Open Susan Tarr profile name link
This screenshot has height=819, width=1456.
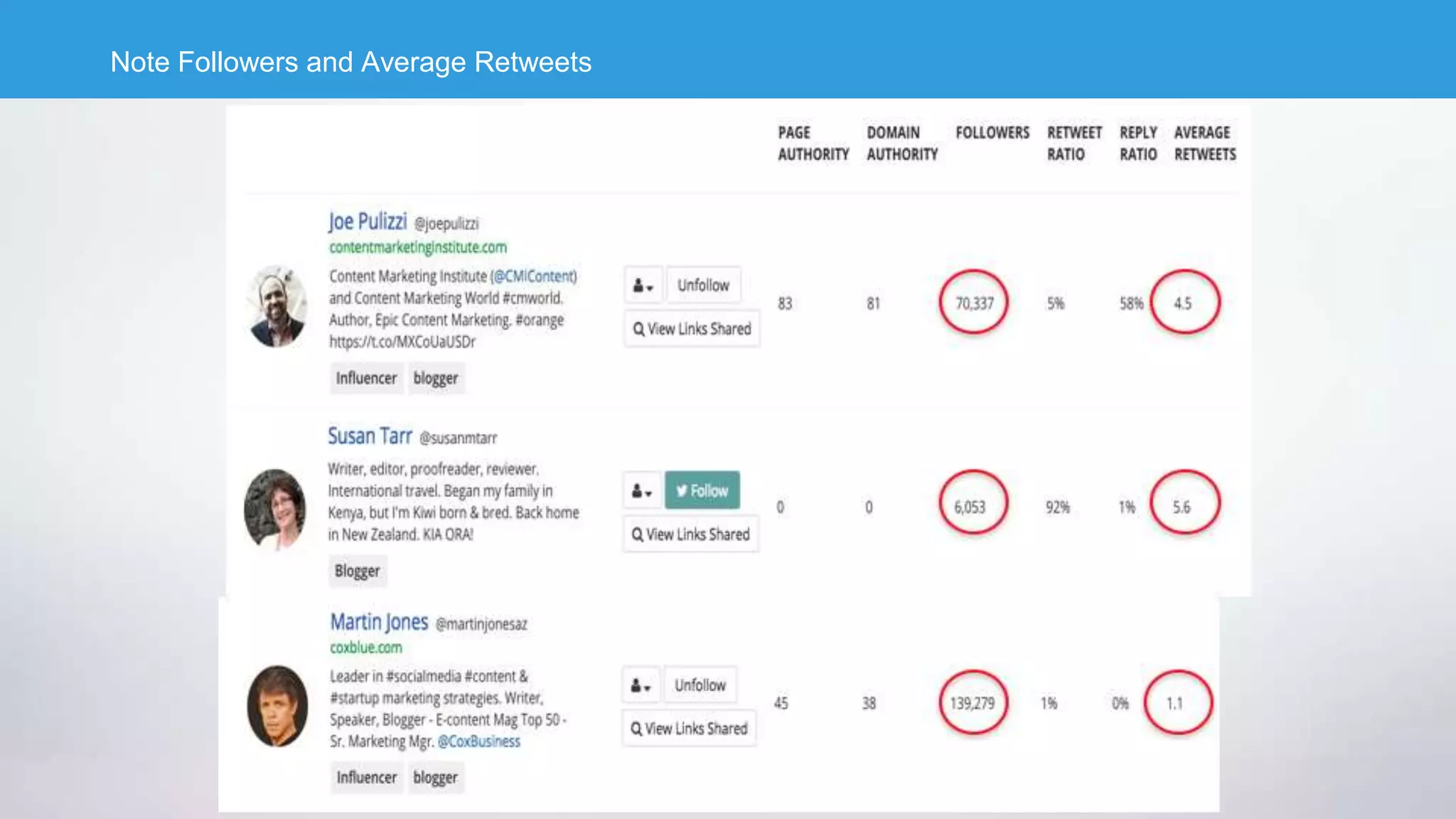pyautogui.click(x=370, y=436)
